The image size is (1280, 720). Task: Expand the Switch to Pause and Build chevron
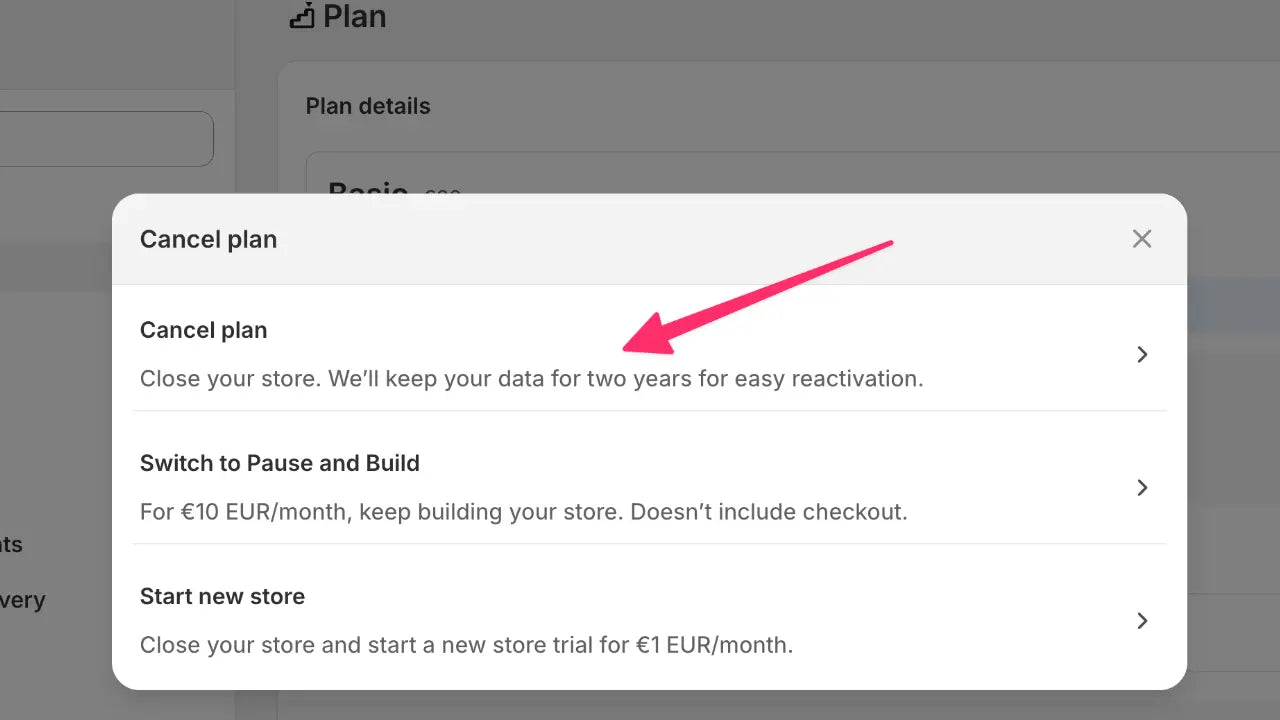point(1142,488)
